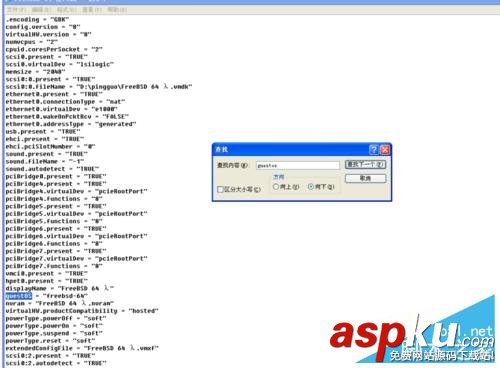The height and width of the screenshot is (368, 500).
Task: Click the nvram line
Action: pyautogui.click(x=60, y=303)
